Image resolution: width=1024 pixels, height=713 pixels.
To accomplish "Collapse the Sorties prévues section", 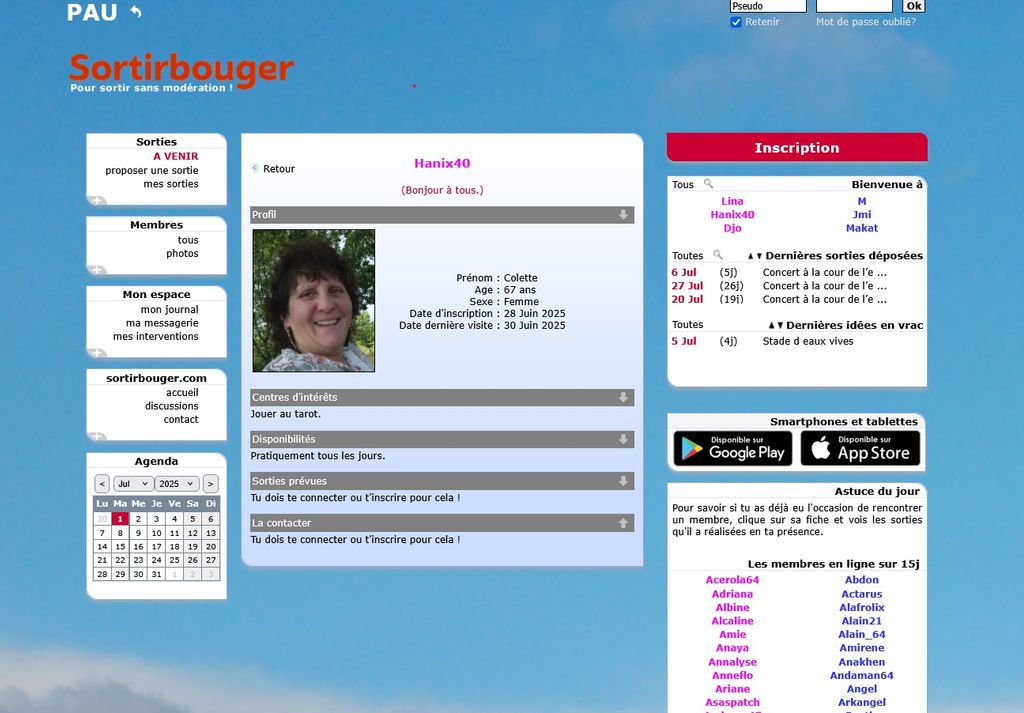I will point(623,481).
